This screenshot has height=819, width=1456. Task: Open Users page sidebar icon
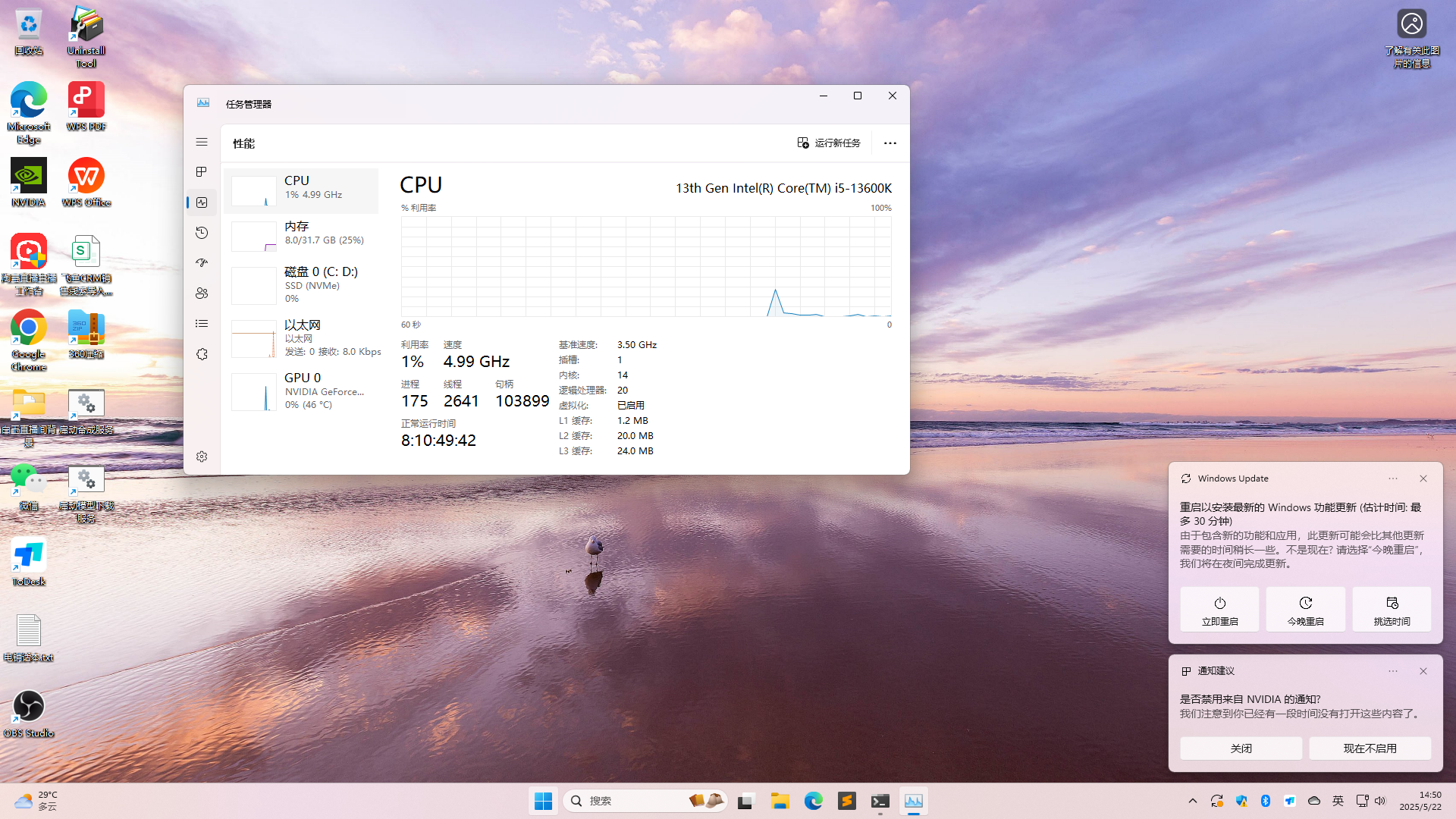[202, 293]
